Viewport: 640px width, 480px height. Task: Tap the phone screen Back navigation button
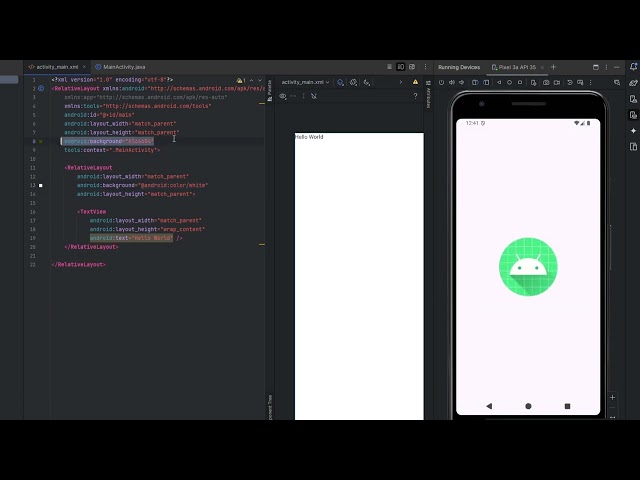(x=489, y=406)
